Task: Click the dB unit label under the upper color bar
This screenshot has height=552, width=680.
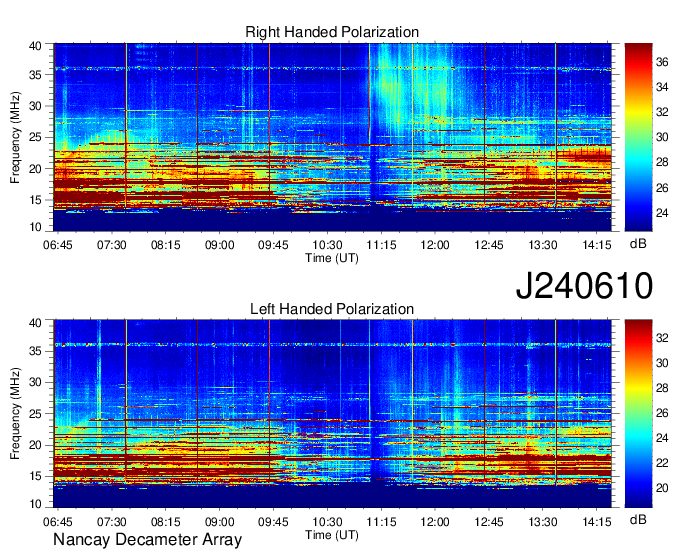Action: [638, 244]
